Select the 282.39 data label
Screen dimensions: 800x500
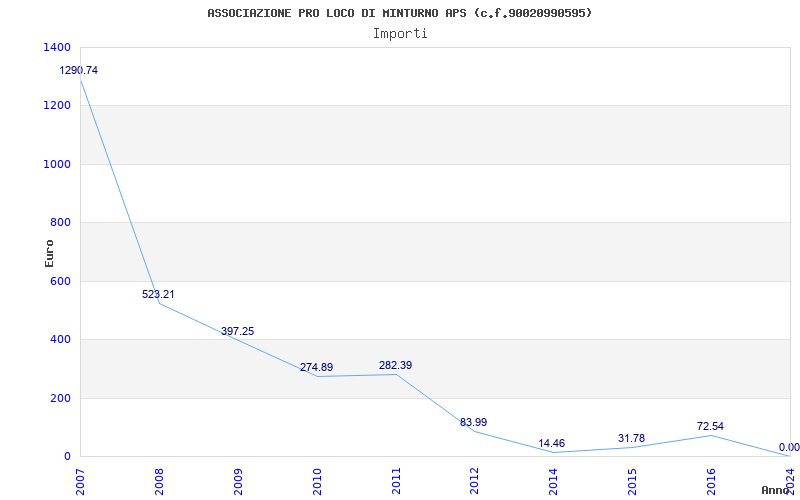pyautogui.click(x=395, y=365)
